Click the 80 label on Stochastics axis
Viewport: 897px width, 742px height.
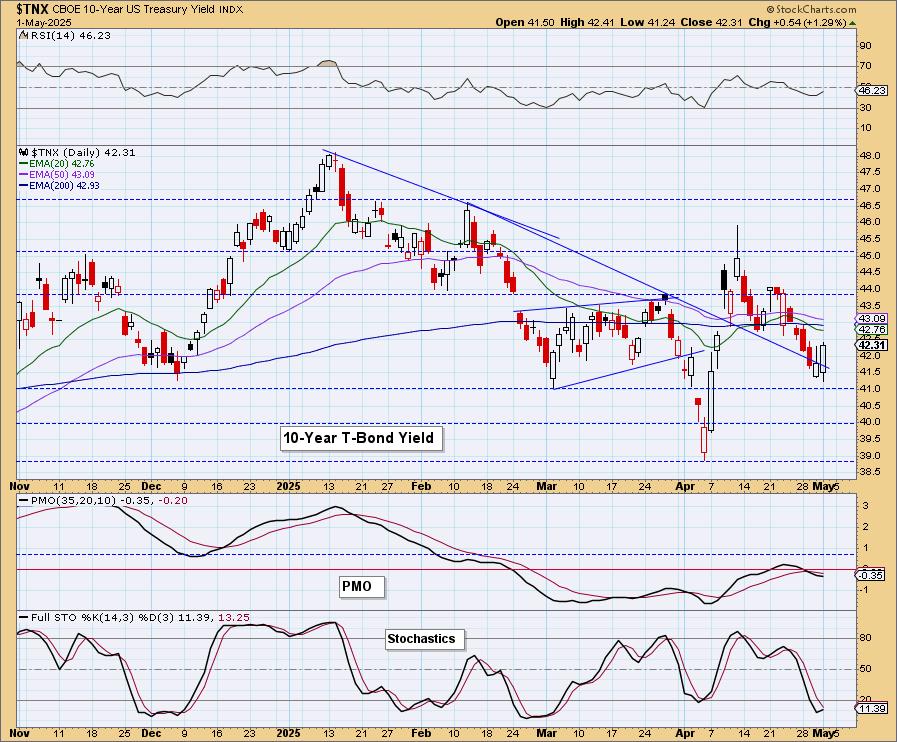[x=866, y=638]
